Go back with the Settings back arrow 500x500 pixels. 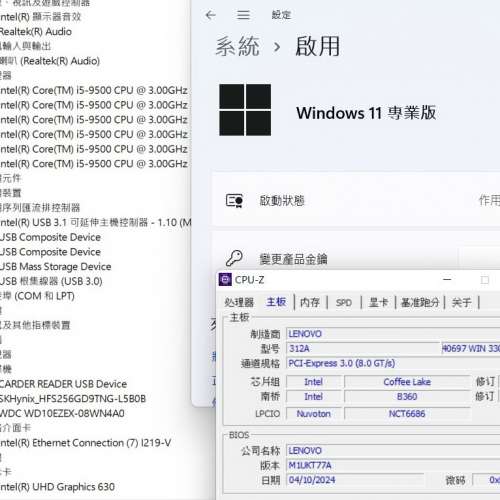point(210,15)
